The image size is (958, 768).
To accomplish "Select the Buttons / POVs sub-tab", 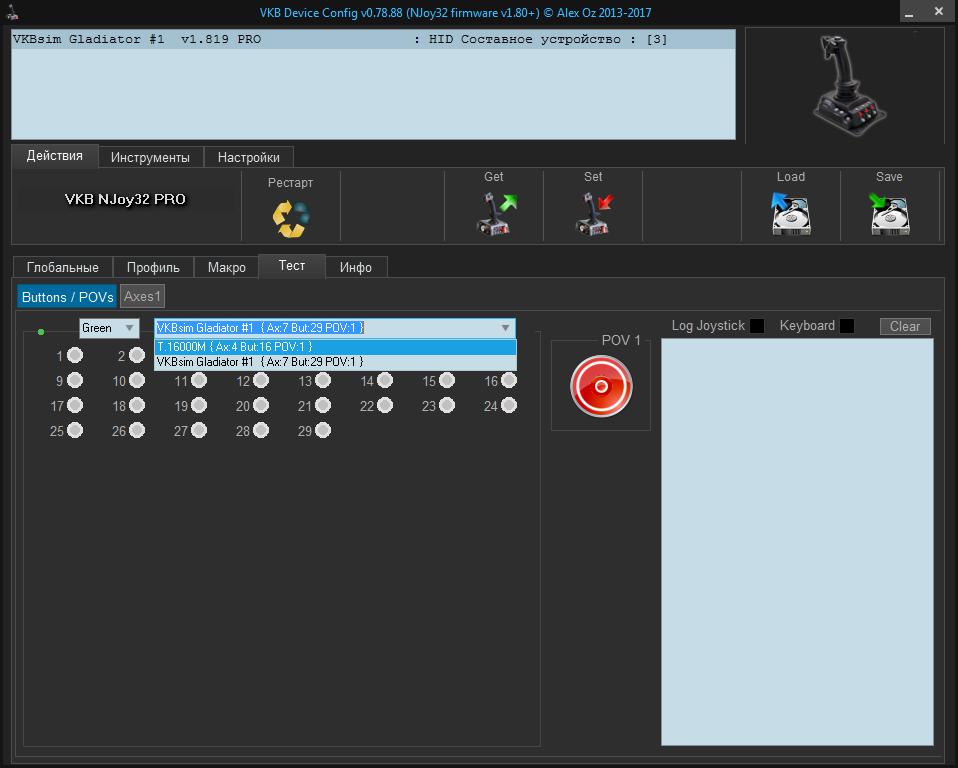I will point(67,297).
